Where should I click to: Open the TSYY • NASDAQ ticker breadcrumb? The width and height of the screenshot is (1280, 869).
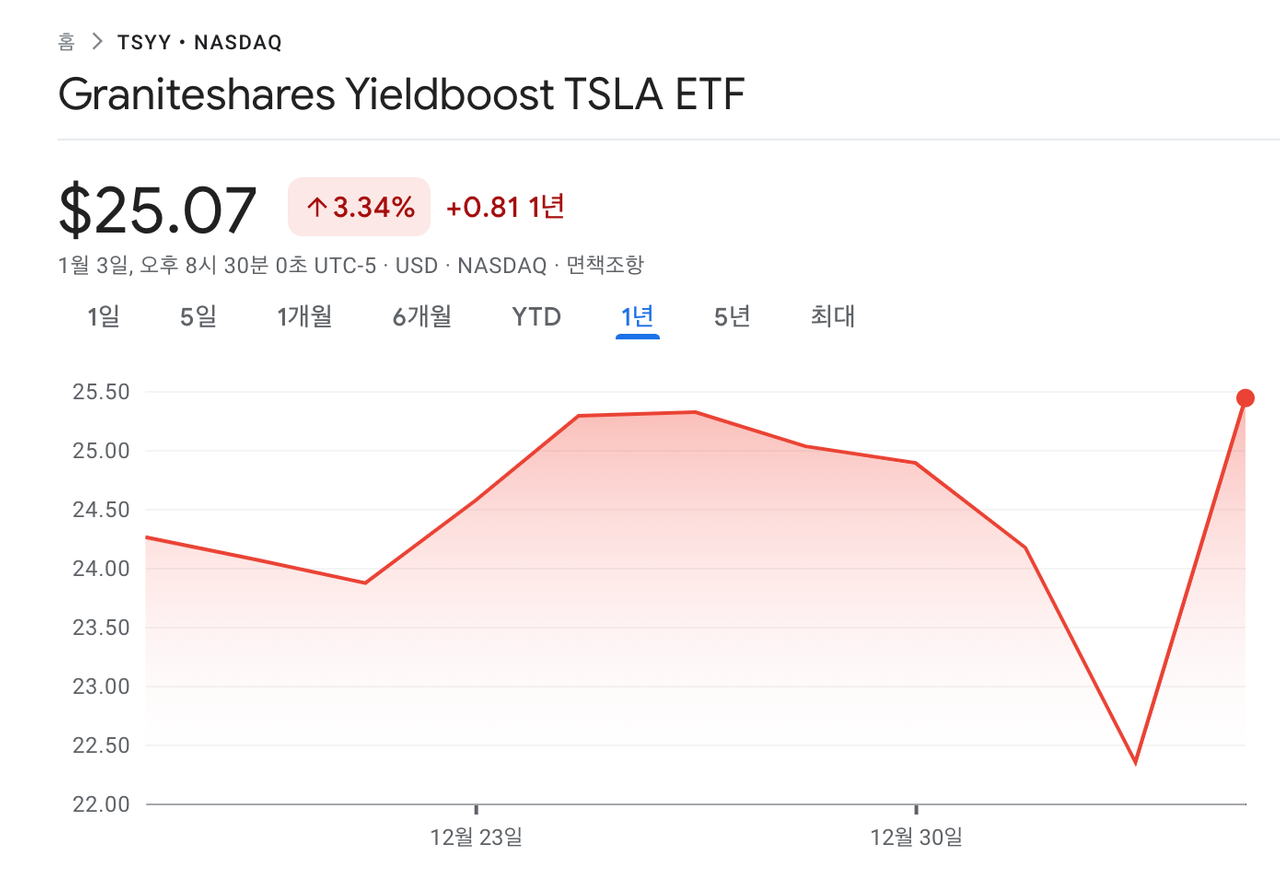199,42
